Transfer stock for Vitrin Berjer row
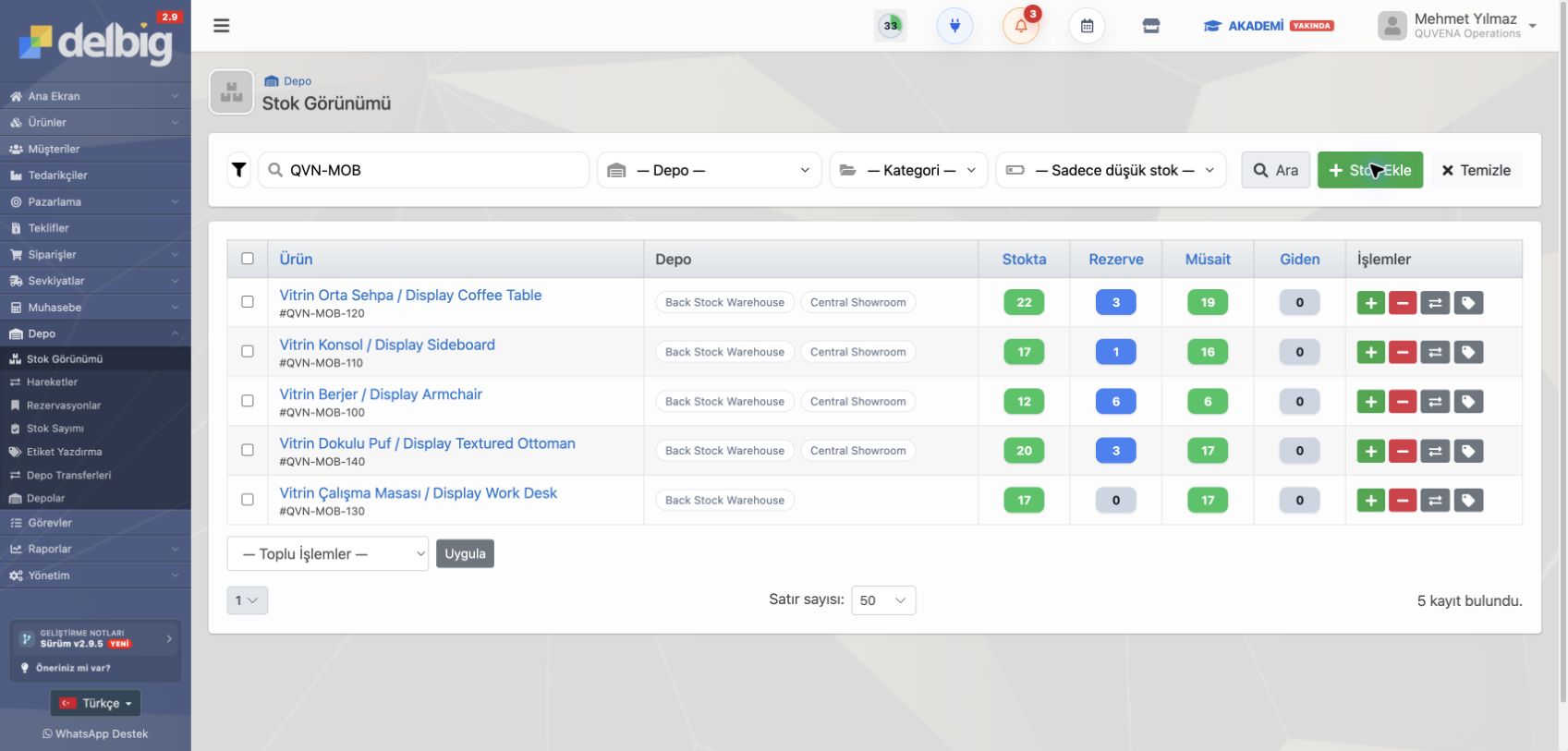Image resolution: width=1568 pixels, height=751 pixels. pyautogui.click(x=1435, y=402)
